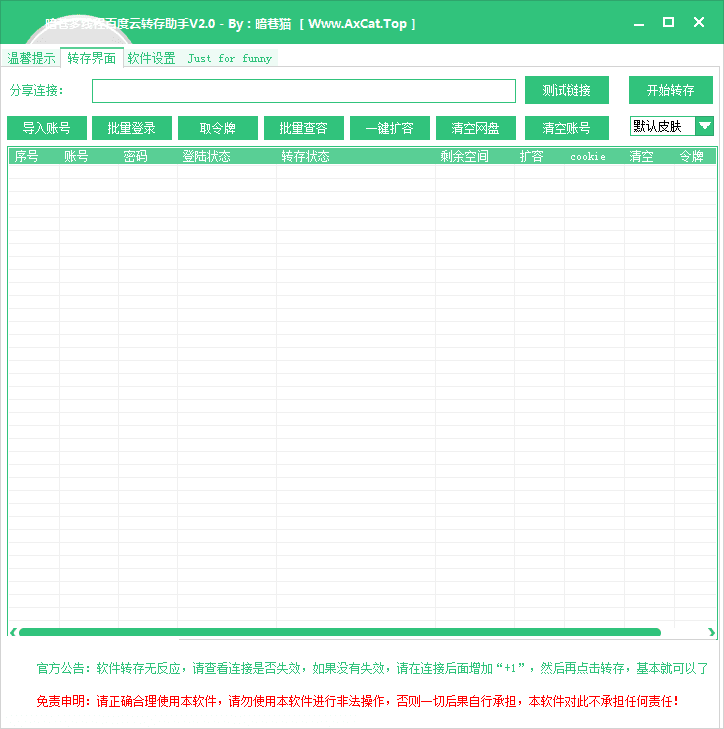This screenshot has height=729, width=724.
Task: Click the 导入账号 button
Action: (x=47, y=128)
